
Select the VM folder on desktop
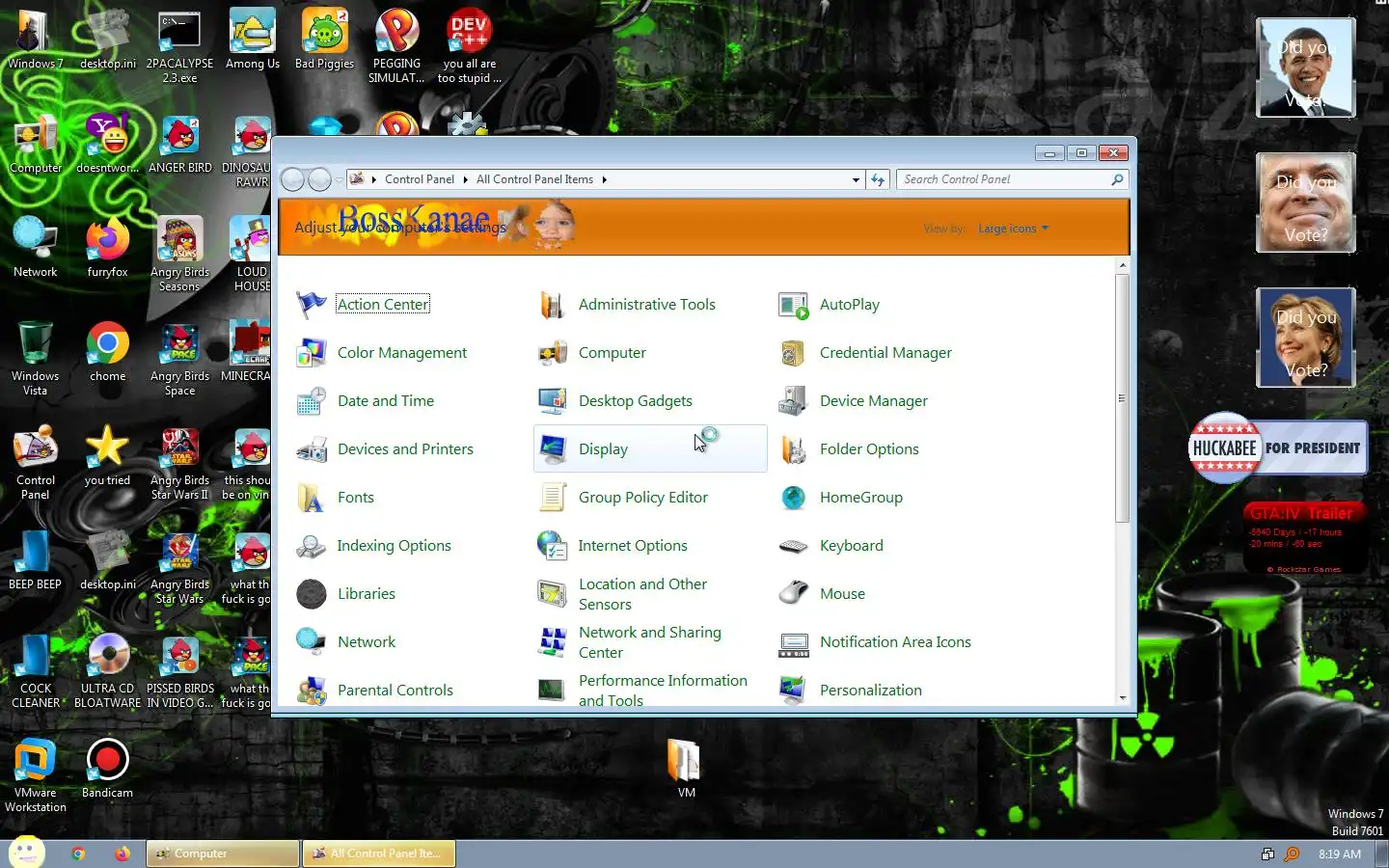coord(686,769)
